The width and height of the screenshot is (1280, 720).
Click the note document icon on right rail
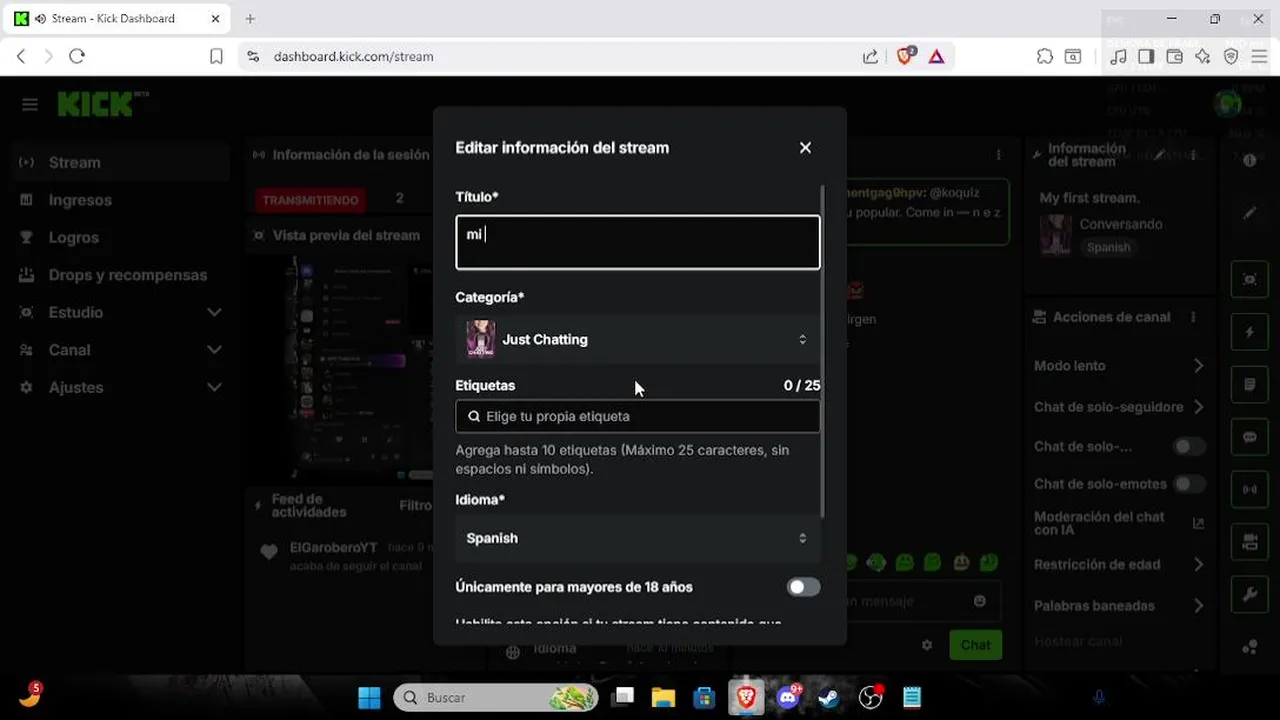coord(1250,384)
